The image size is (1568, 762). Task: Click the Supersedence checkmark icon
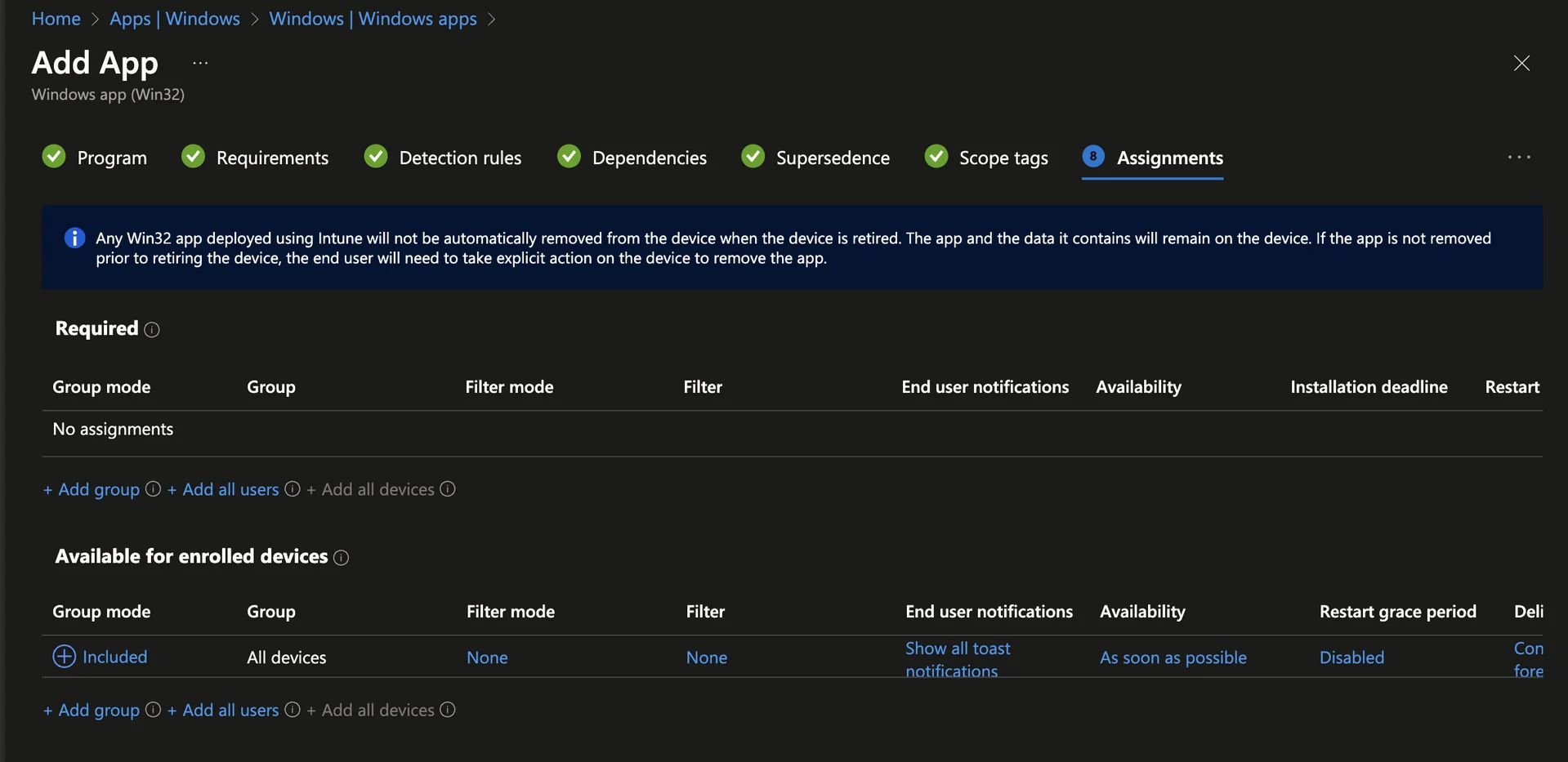pos(753,156)
